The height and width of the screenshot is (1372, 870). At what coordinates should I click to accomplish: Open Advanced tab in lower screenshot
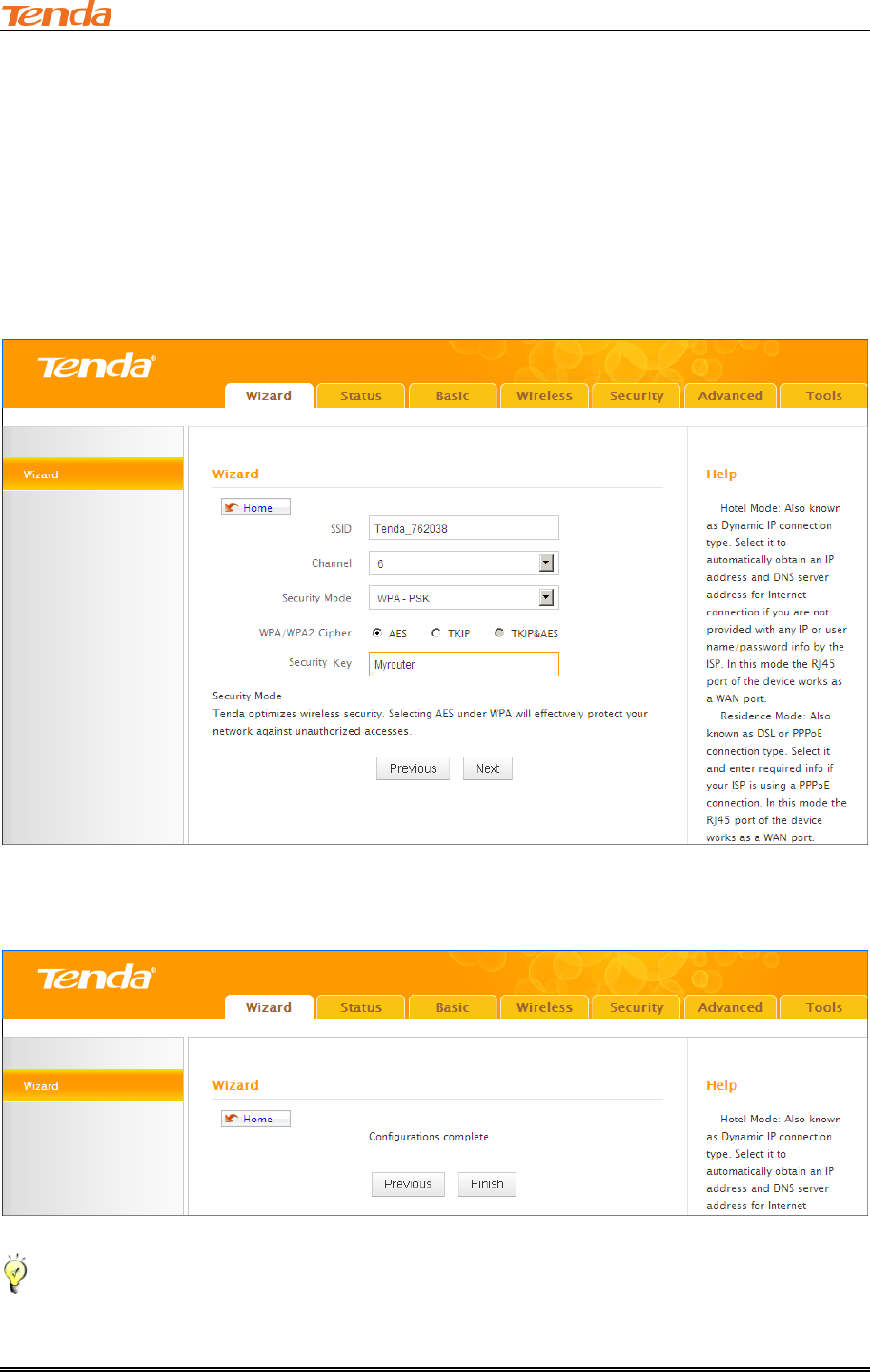(731, 1007)
